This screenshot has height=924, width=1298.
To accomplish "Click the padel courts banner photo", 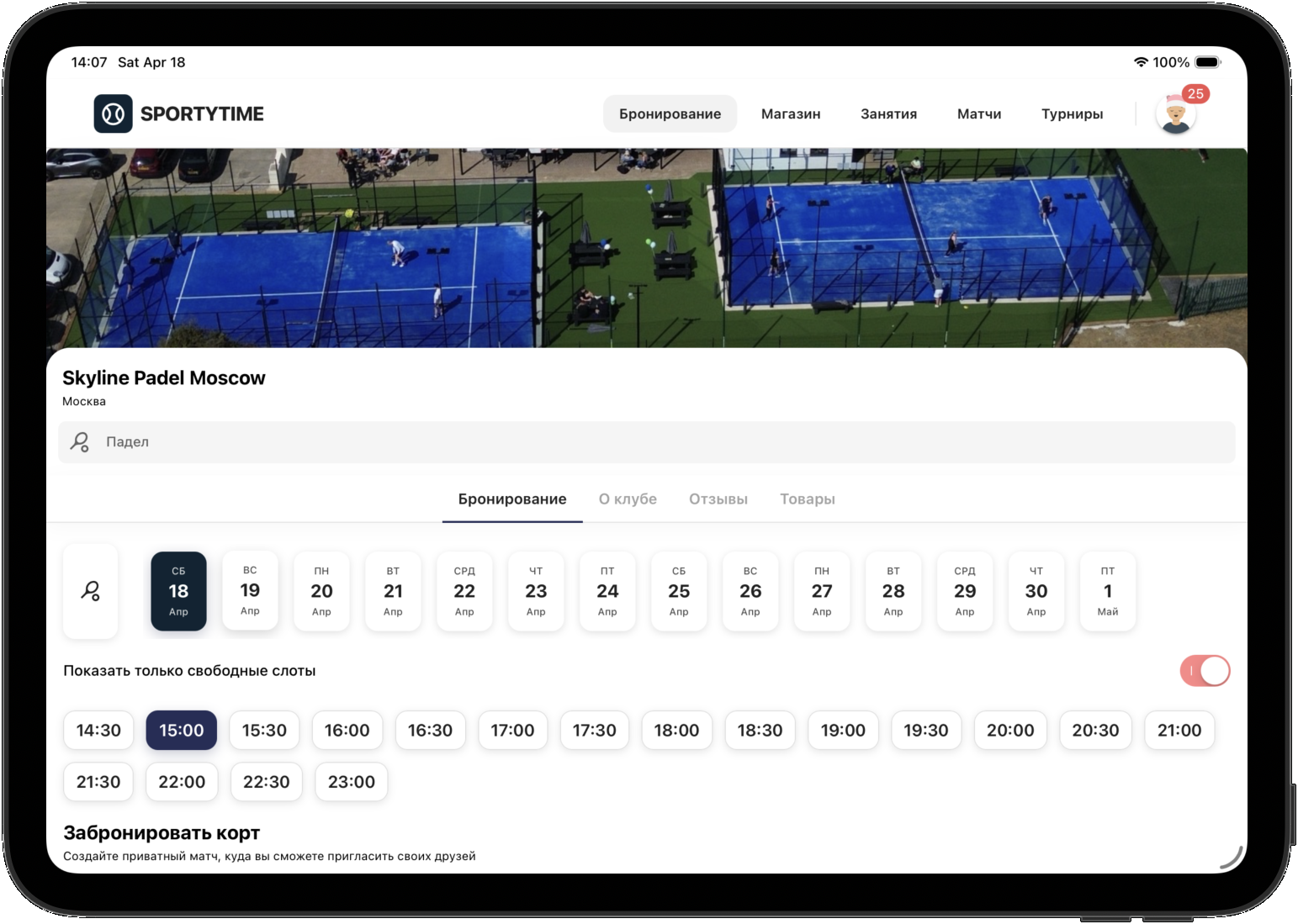I will [646, 248].
